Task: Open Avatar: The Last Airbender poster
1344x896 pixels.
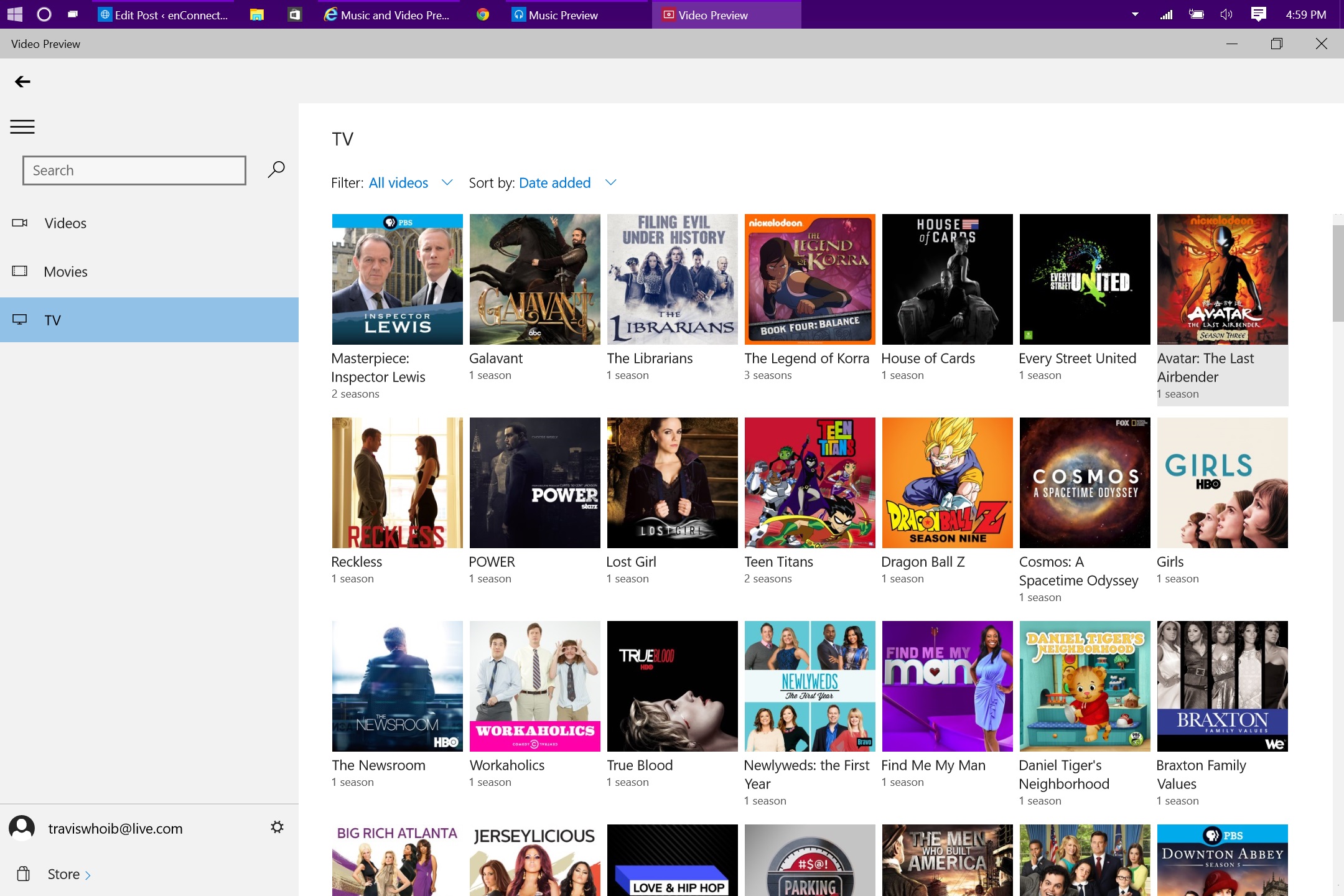Action: [x=1222, y=279]
